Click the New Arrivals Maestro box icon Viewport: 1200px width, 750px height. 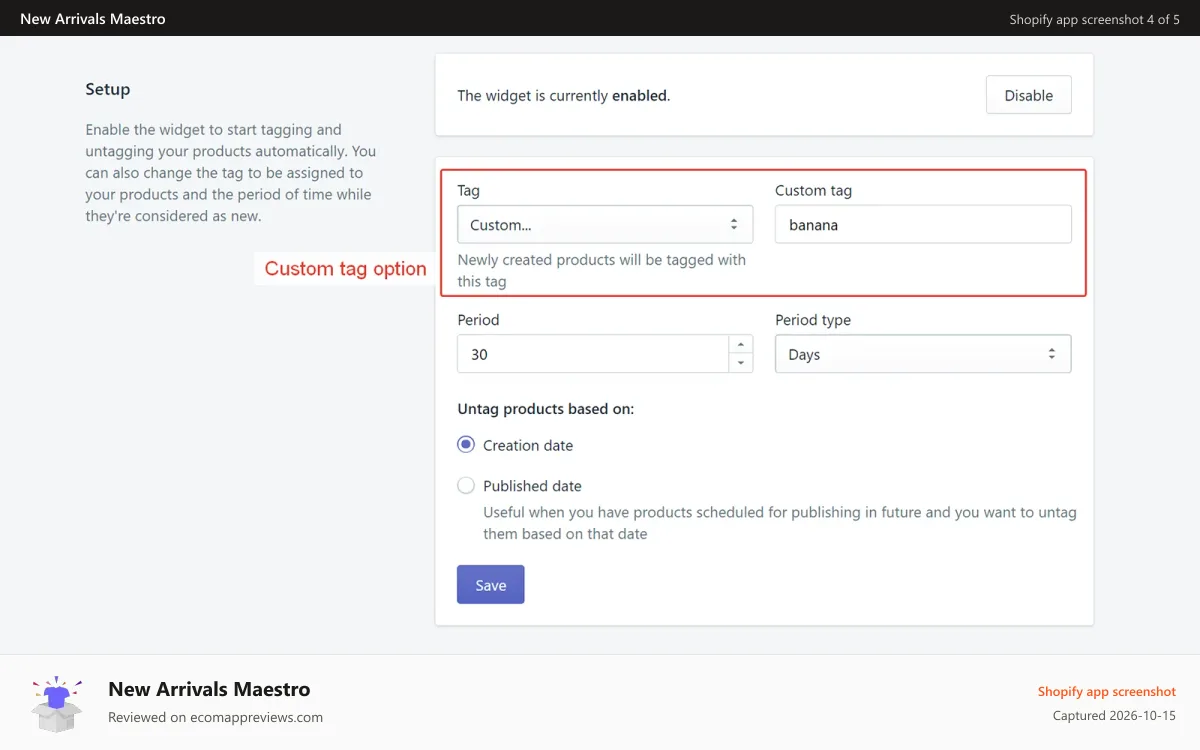(57, 702)
